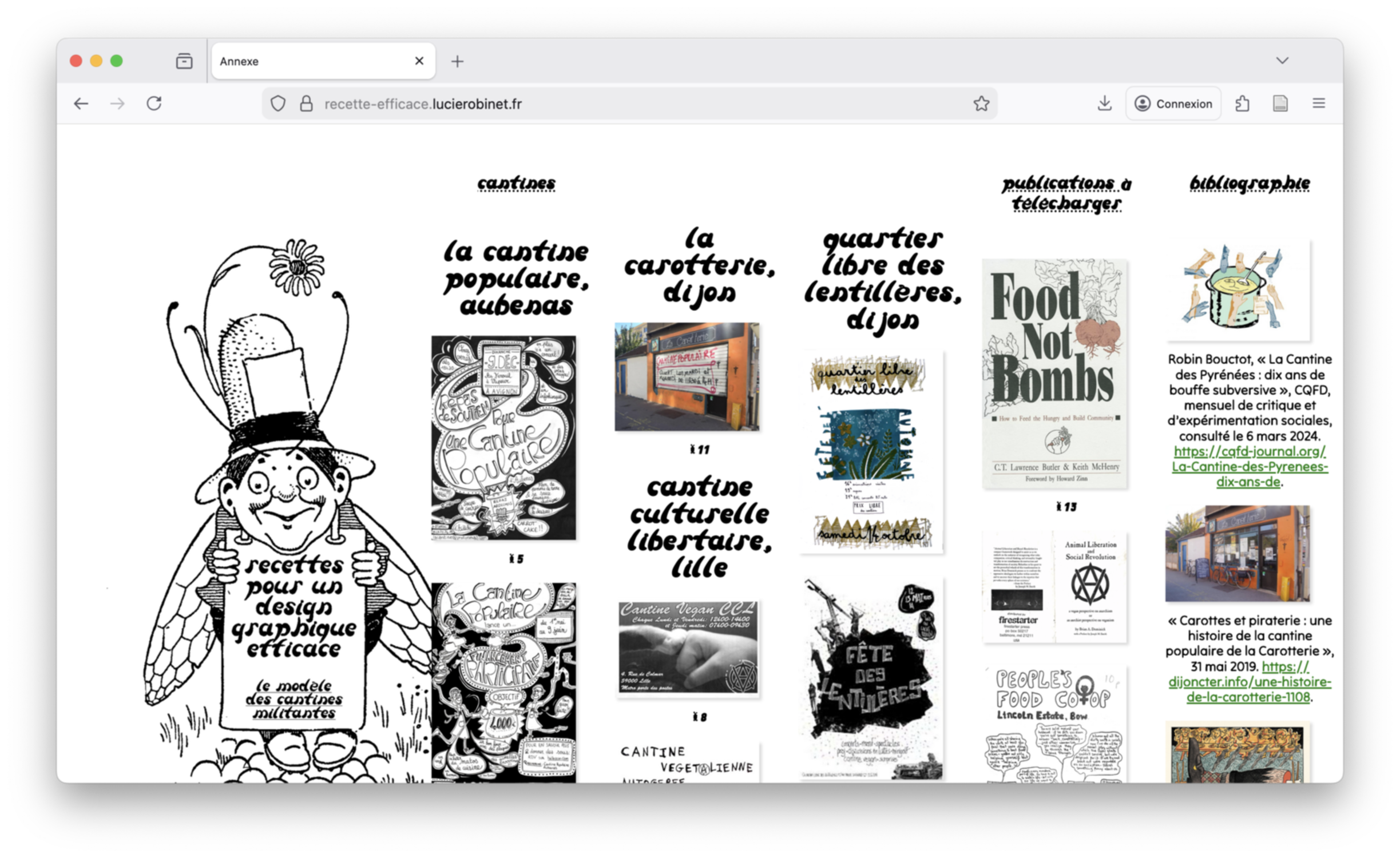1400x858 pixels.
Task: Click the back navigation arrow
Action: [81, 104]
